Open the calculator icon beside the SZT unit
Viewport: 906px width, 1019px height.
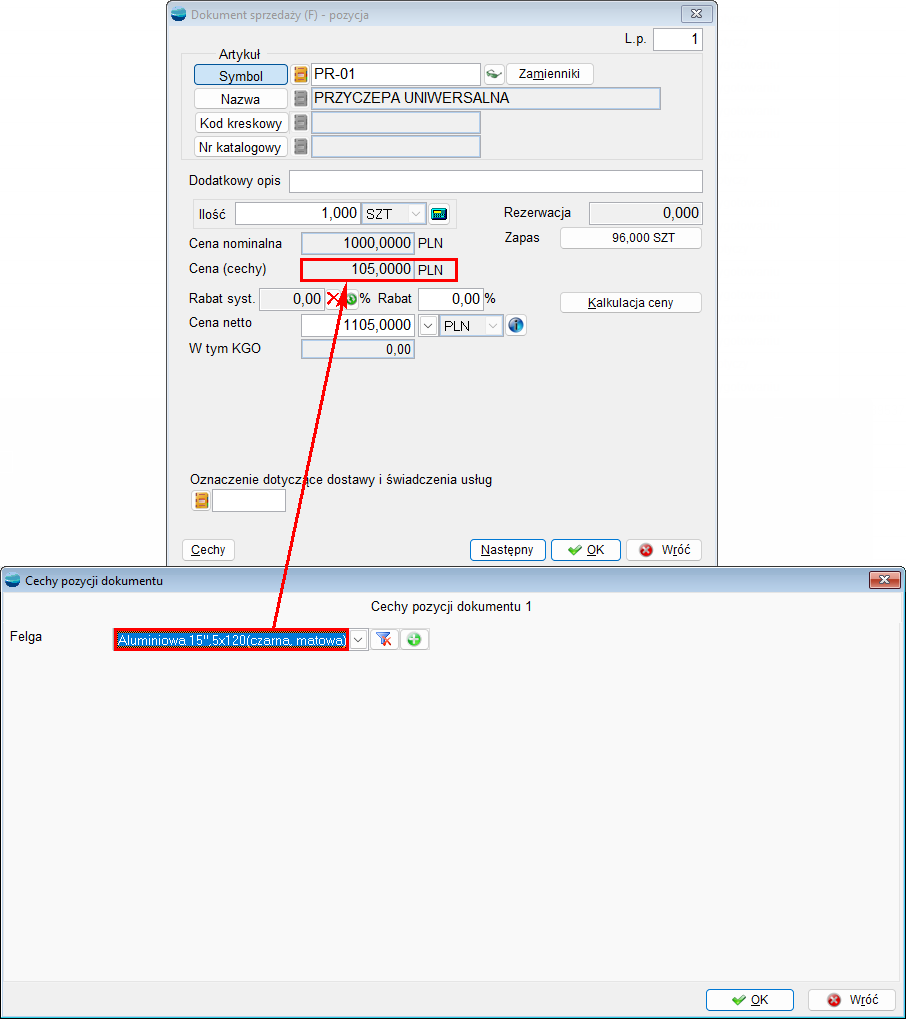(439, 213)
